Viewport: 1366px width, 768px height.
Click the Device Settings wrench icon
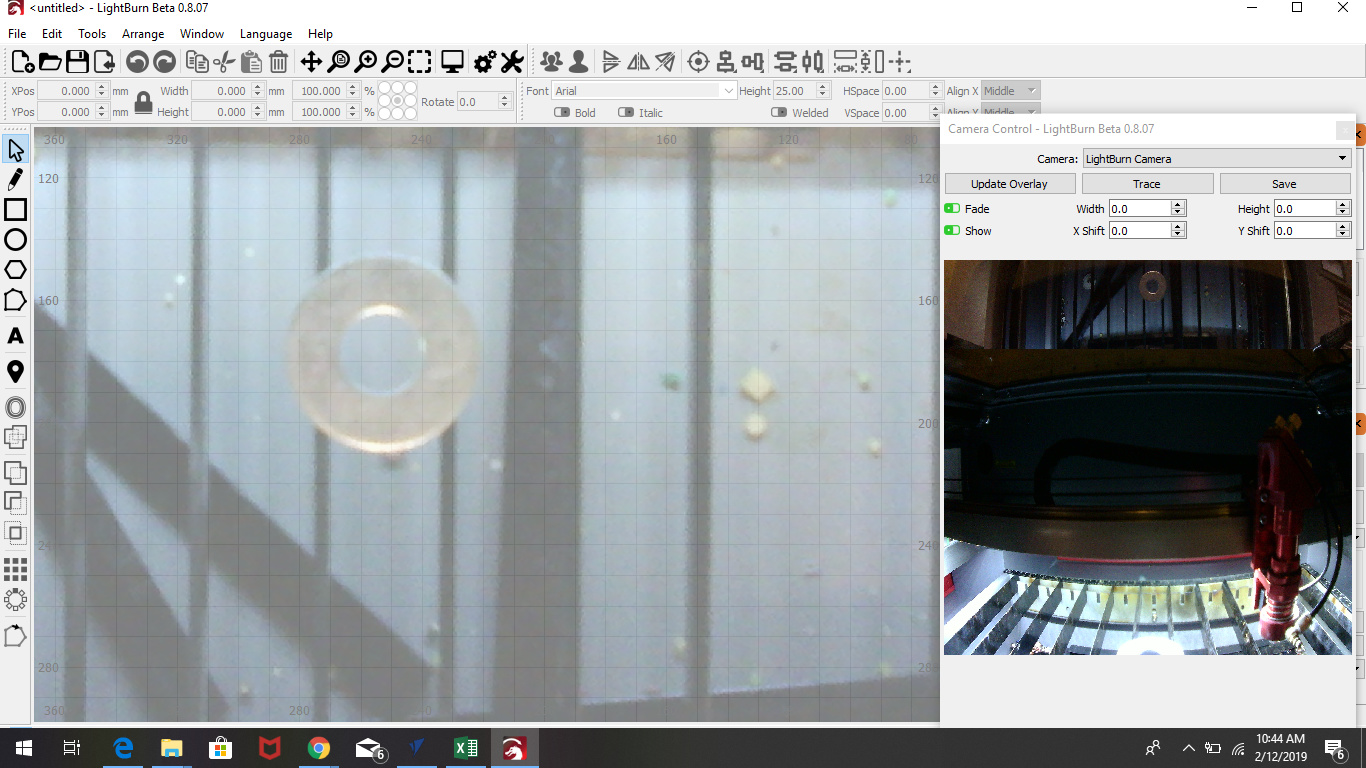[512, 62]
